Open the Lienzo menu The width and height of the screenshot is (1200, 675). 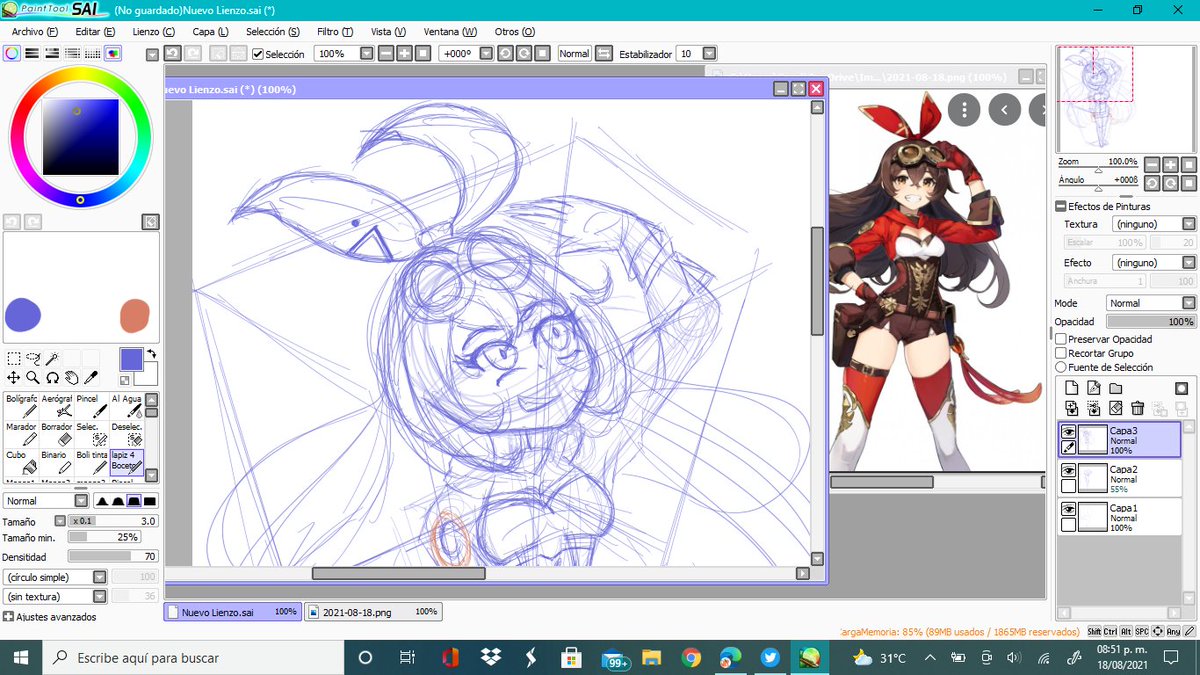[x=153, y=32]
